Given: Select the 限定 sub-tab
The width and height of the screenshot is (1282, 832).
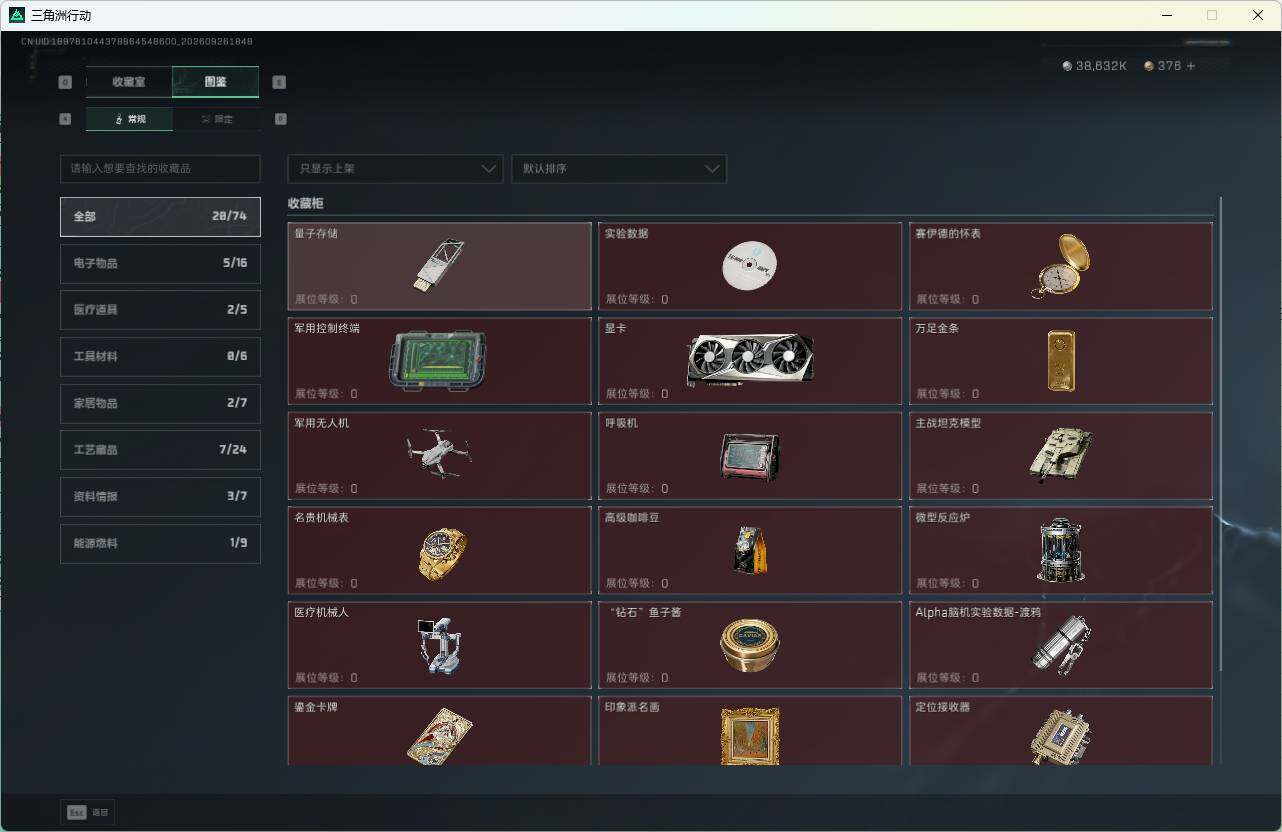Looking at the screenshot, I should (217, 119).
